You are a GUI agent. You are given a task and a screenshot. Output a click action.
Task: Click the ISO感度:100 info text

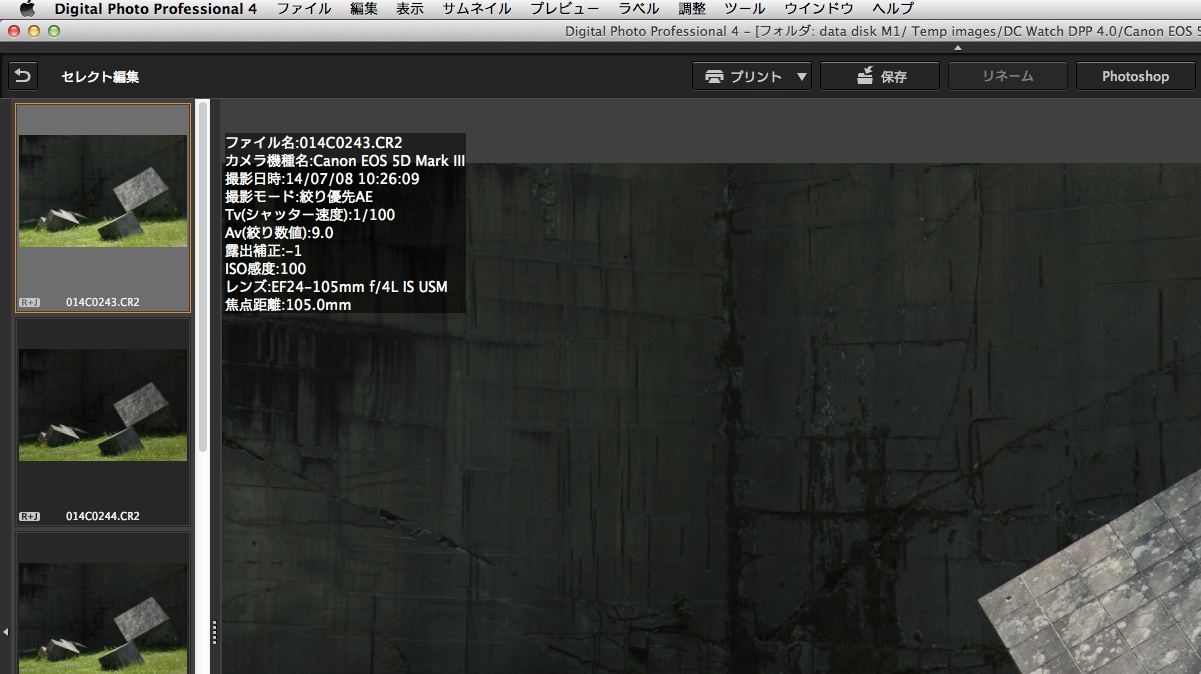click(x=266, y=269)
